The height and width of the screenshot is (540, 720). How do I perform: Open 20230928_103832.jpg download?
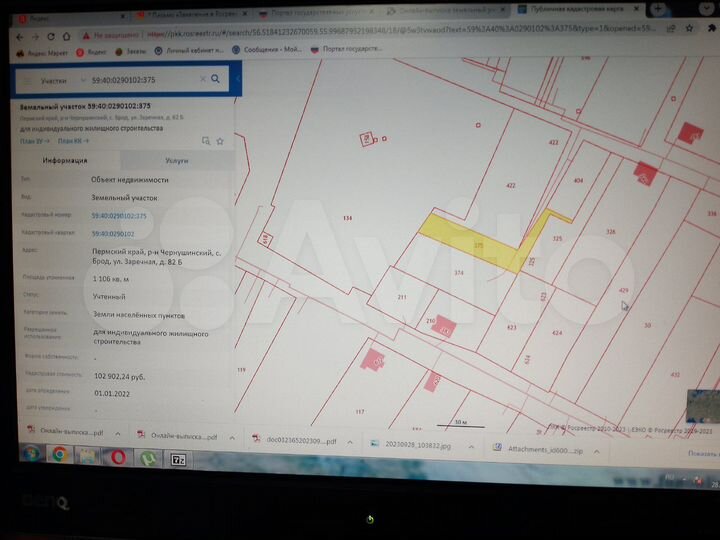412,444
